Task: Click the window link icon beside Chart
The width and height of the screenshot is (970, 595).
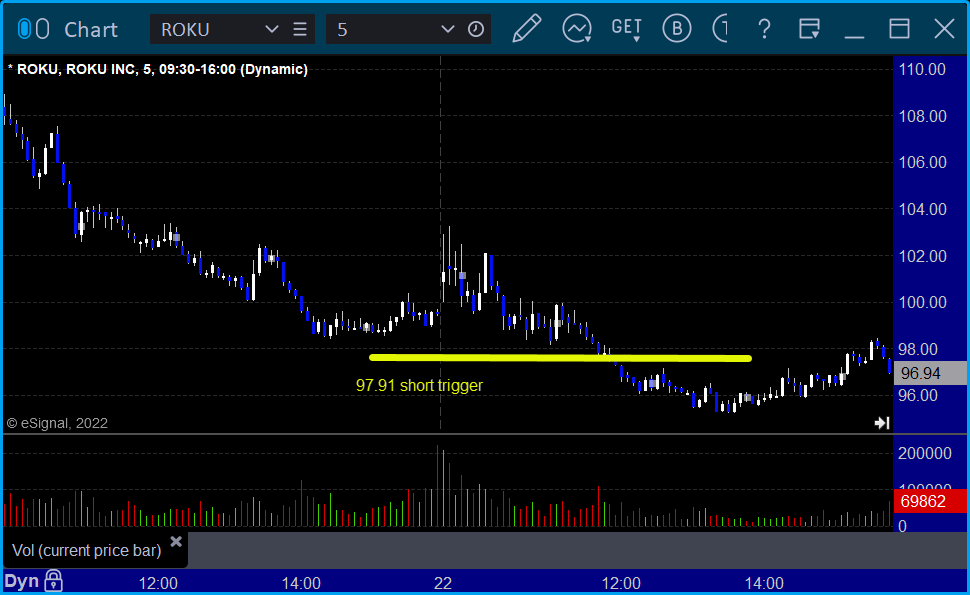Action: click(33, 29)
